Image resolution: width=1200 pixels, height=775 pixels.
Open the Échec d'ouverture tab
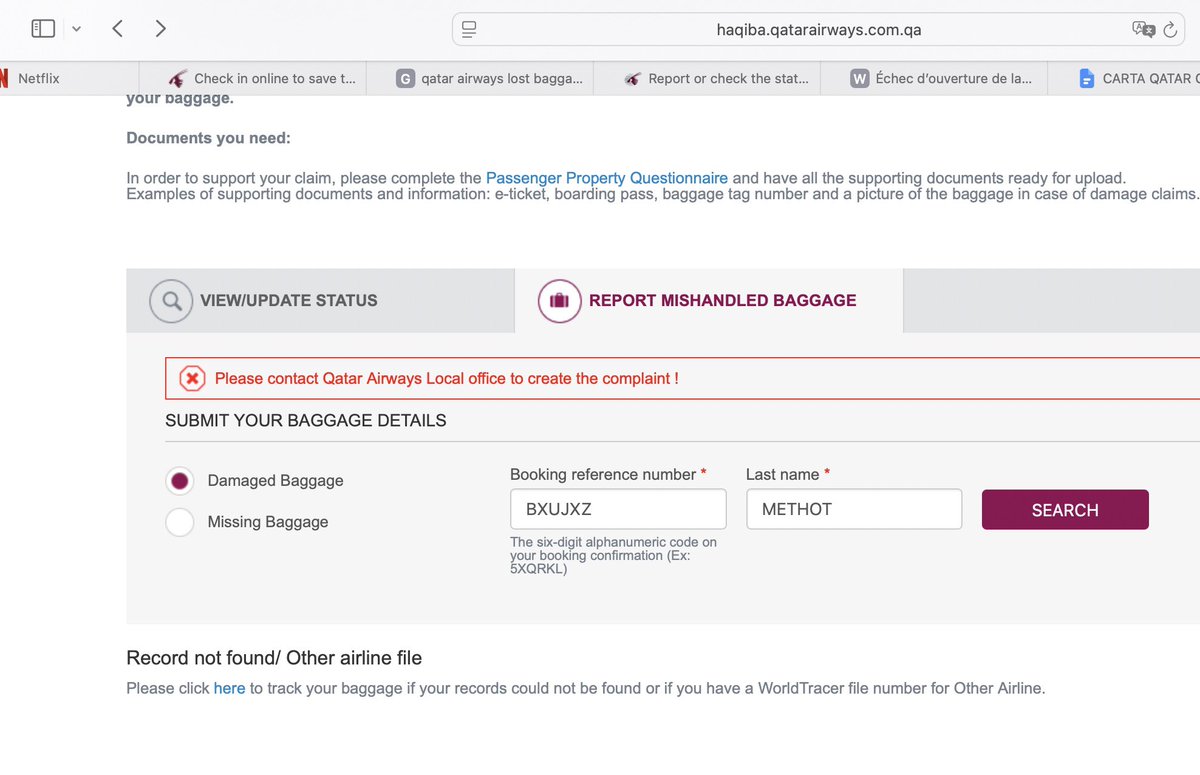pos(934,78)
